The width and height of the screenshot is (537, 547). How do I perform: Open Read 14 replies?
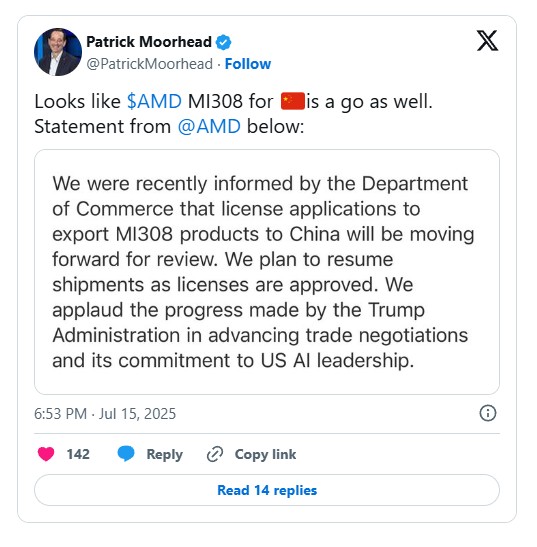267,490
